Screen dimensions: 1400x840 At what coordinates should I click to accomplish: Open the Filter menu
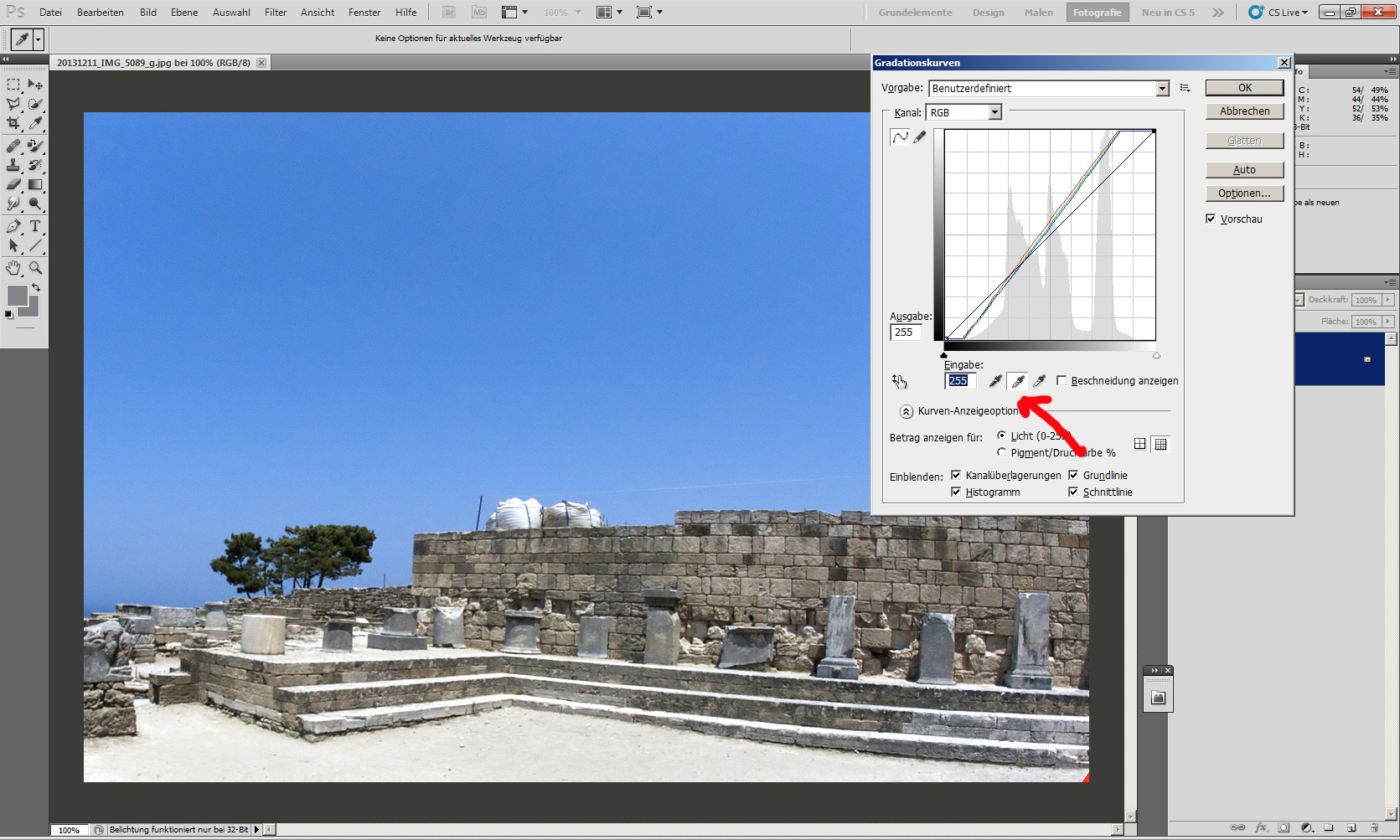coord(276,13)
